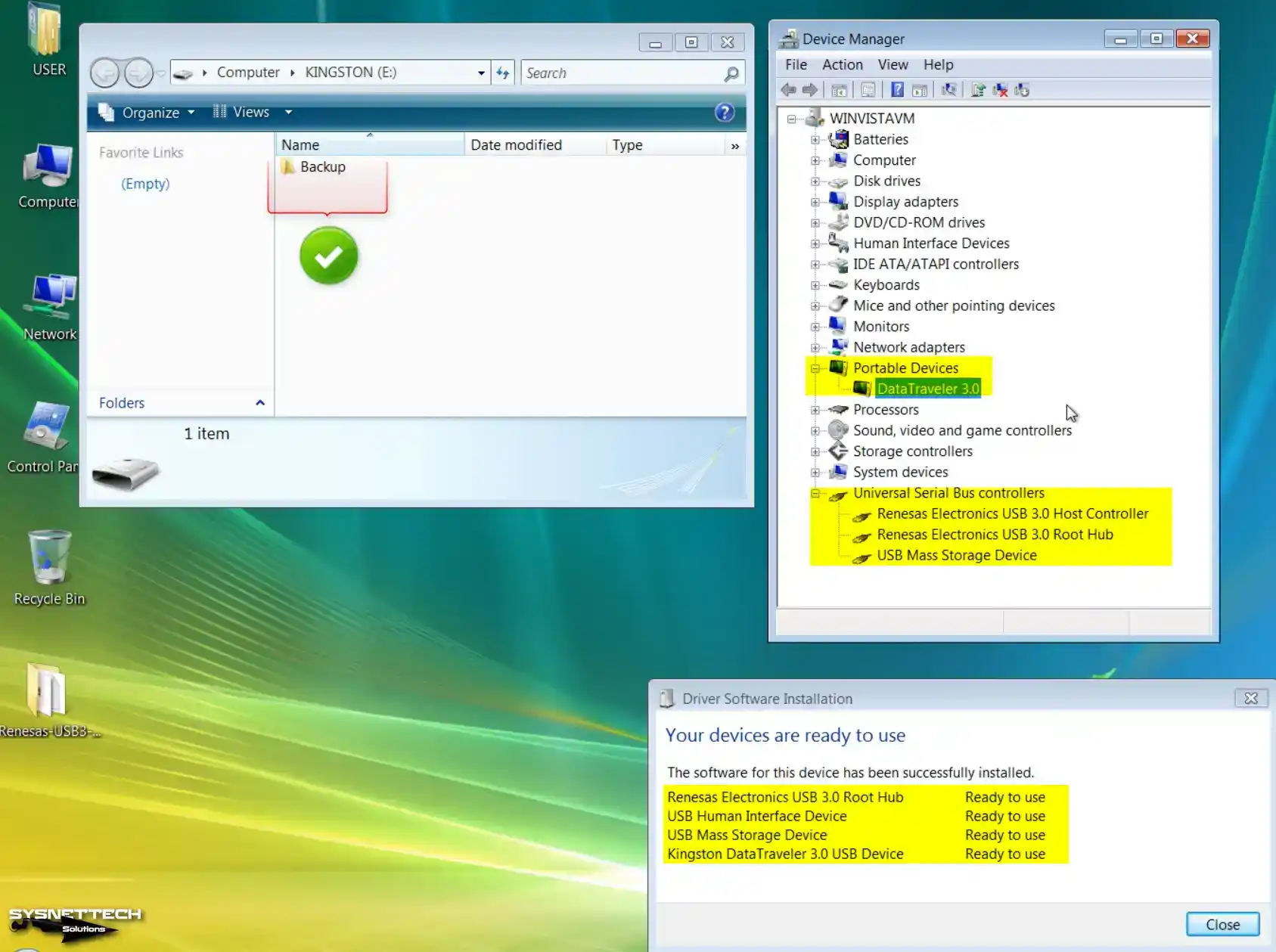Expand Disk drives node
This screenshot has height=952, width=1276.
[815, 181]
